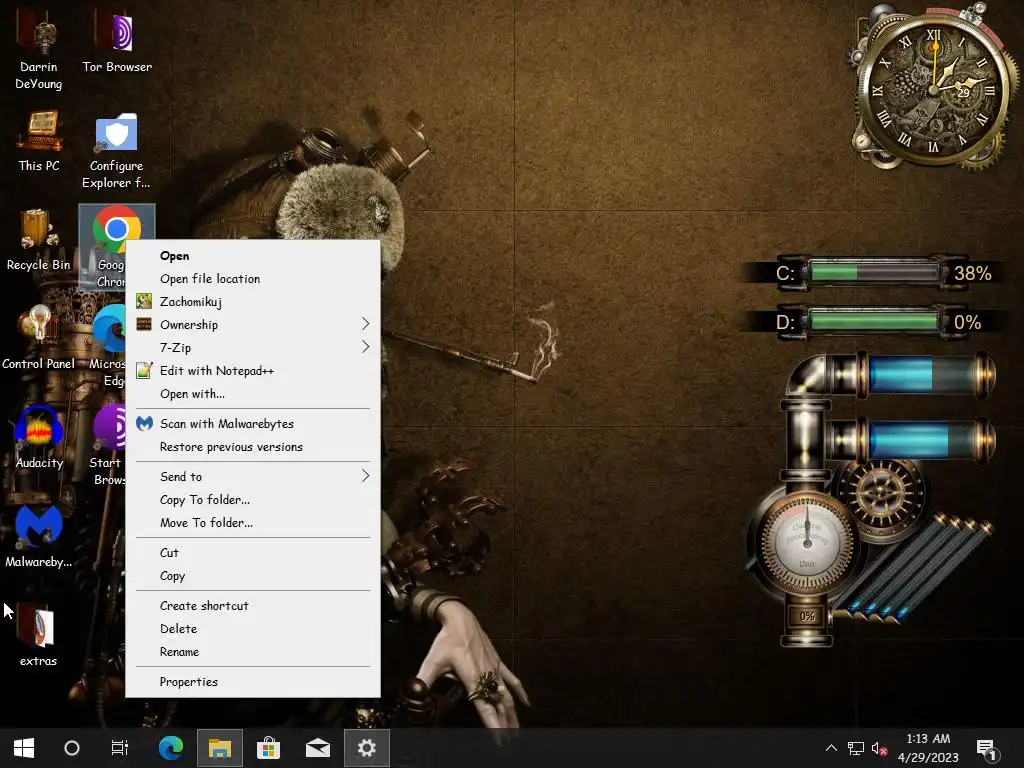Select the Audacity desktop icon
The height and width of the screenshot is (768, 1024).
(x=39, y=437)
